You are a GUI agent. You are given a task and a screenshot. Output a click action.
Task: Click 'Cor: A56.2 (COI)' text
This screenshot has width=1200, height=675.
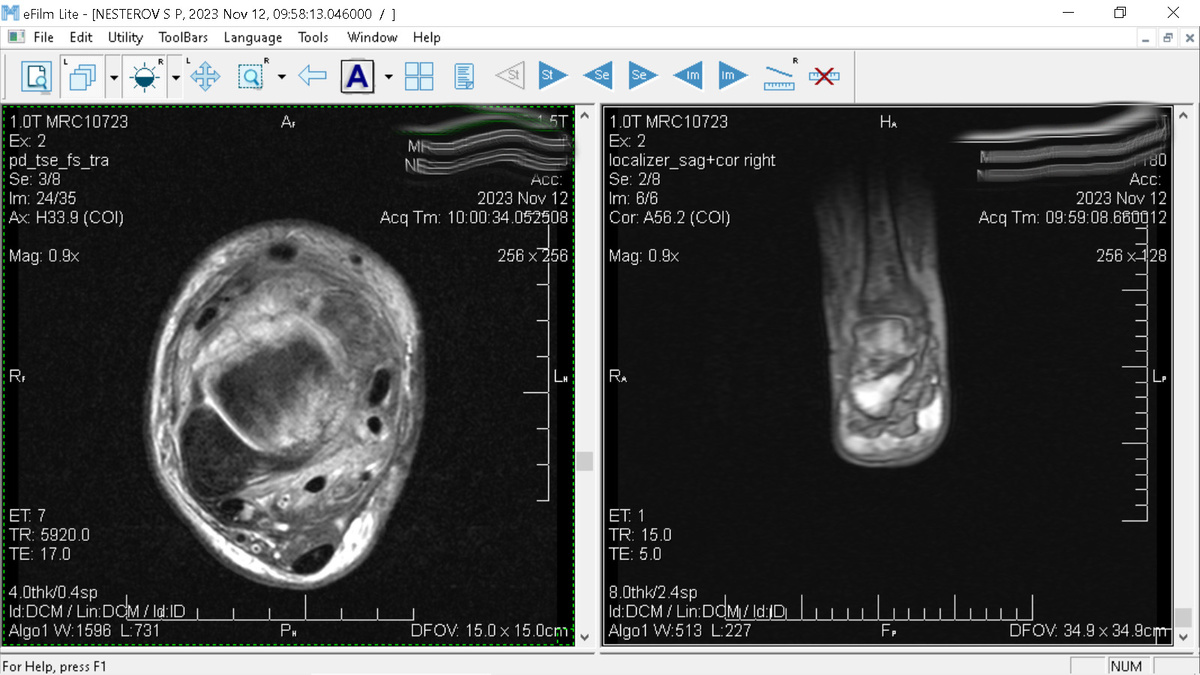point(669,217)
